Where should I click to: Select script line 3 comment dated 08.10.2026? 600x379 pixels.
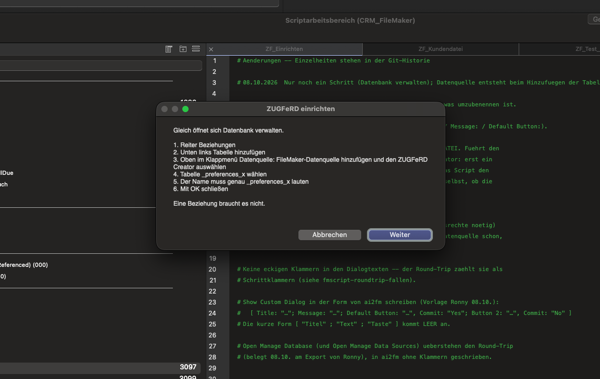[x=418, y=82]
